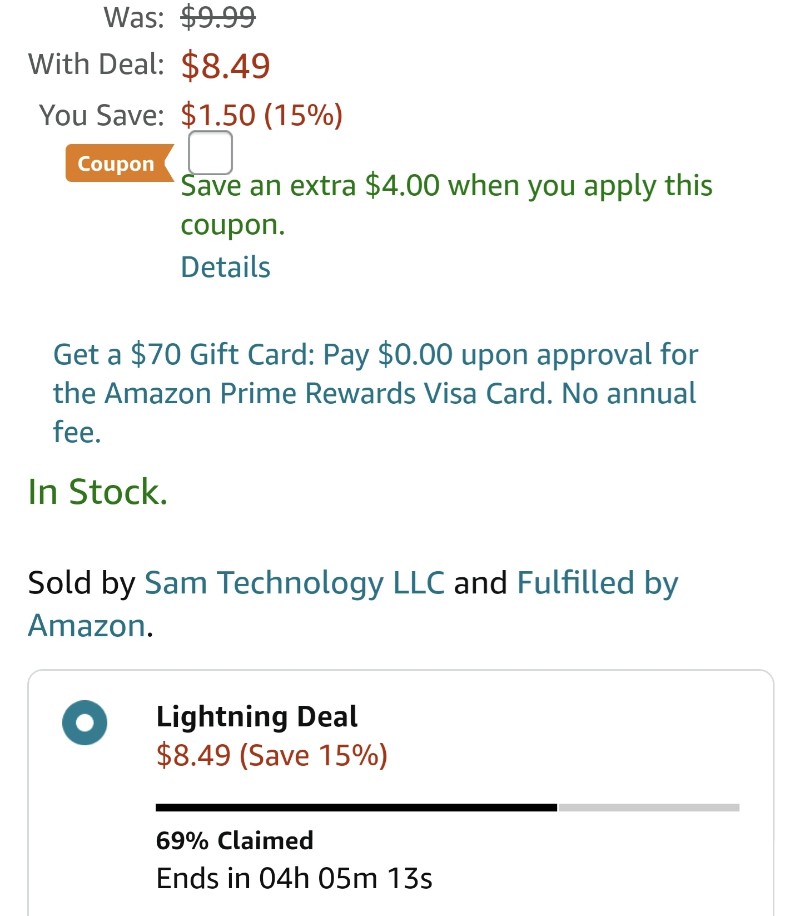This screenshot has height=916, width=800.
Task: Open the coupon Details link
Action: (226, 267)
